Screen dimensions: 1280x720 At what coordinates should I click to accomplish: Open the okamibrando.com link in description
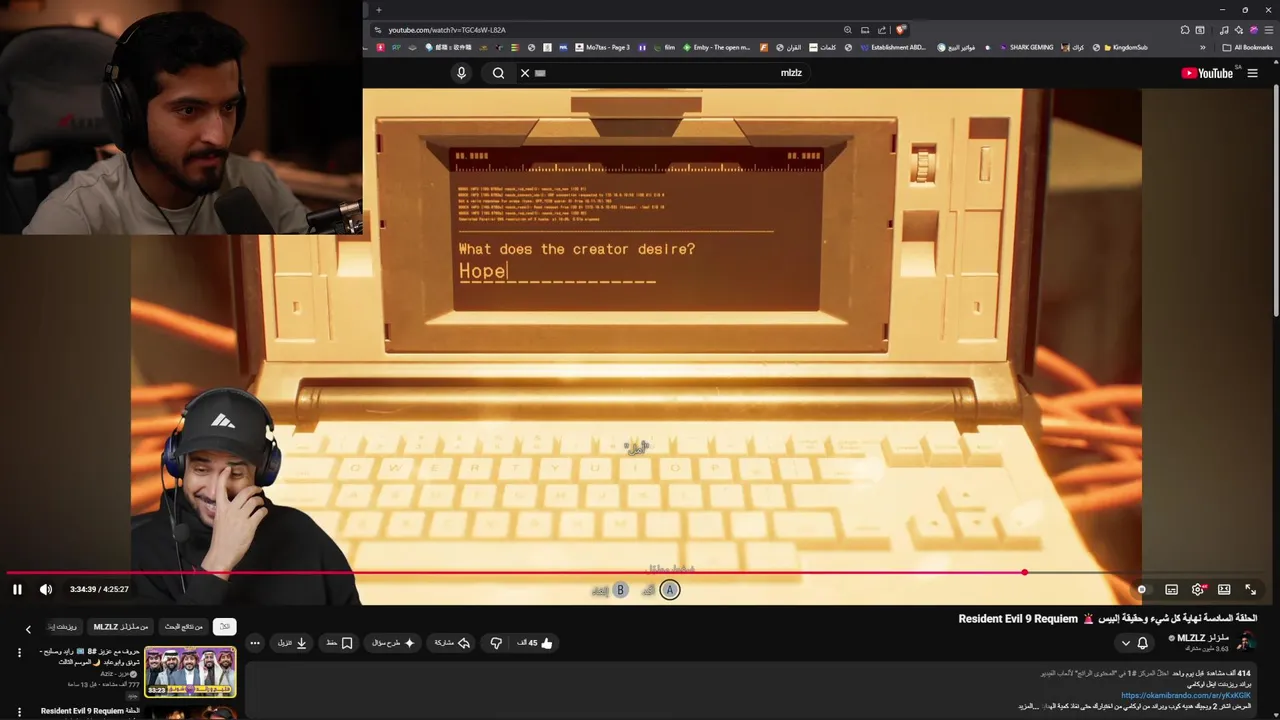coord(1186,695)
